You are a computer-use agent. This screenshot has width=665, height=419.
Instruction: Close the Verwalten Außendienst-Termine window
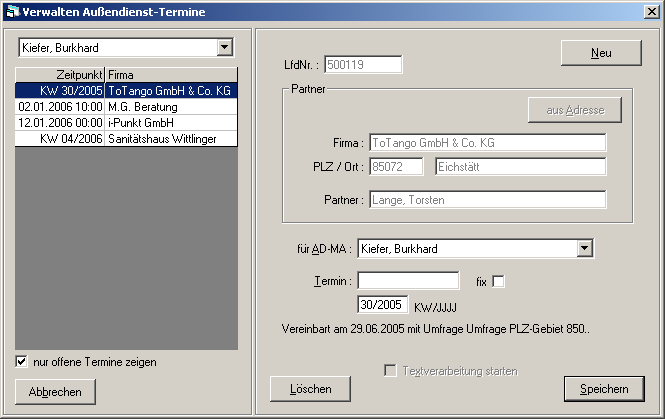(651, 11)
